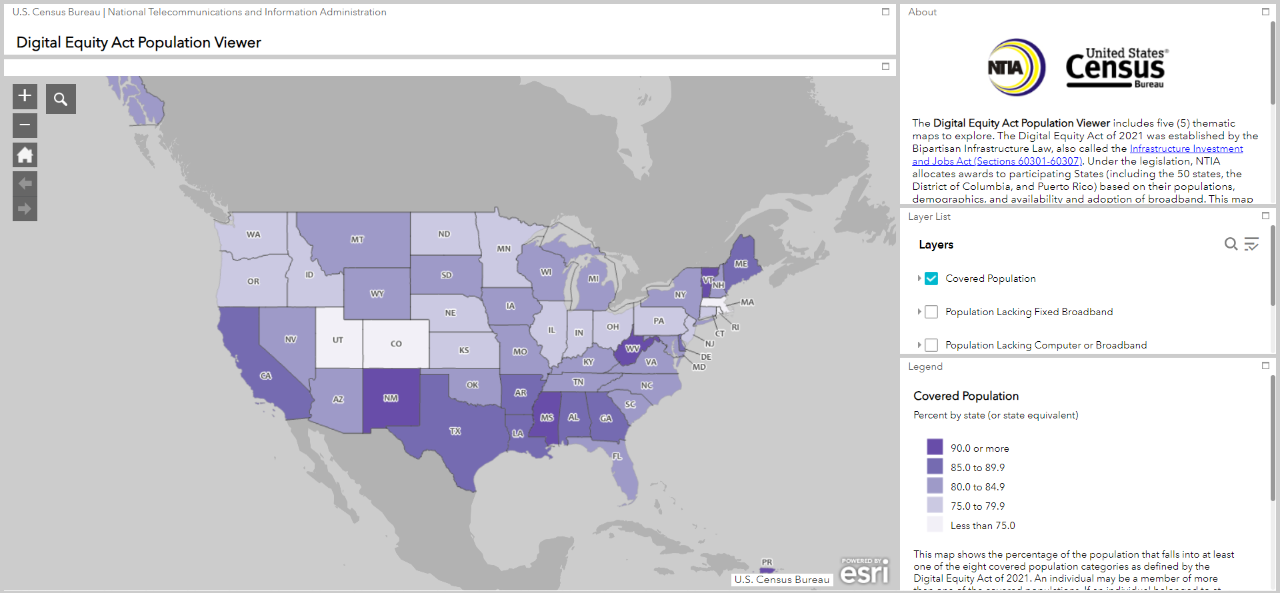Go to next map extent arrow

point(25,209)
